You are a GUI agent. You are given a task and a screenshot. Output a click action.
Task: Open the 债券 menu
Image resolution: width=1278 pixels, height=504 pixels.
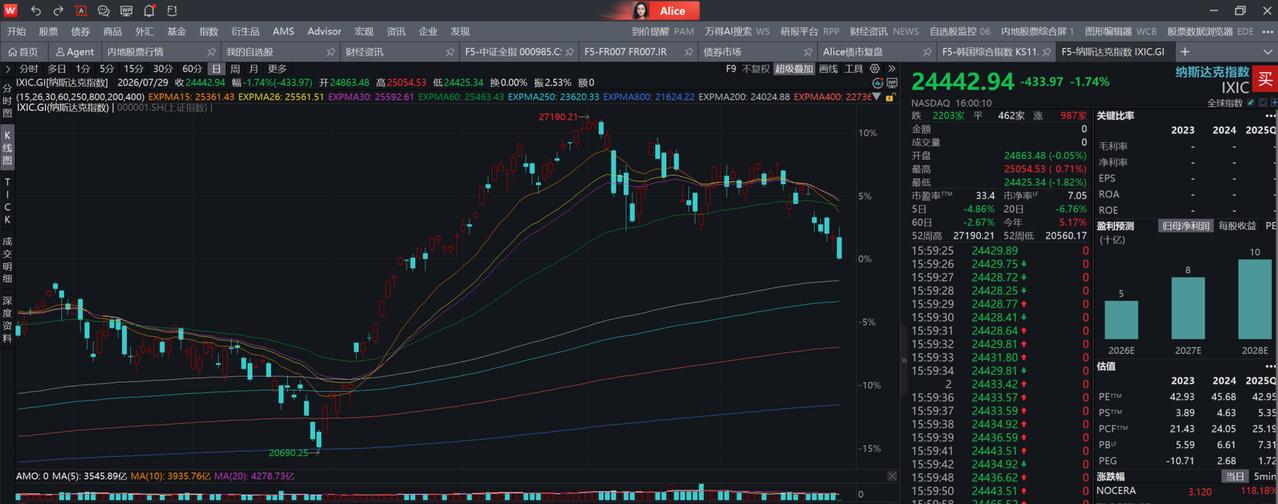80,31
